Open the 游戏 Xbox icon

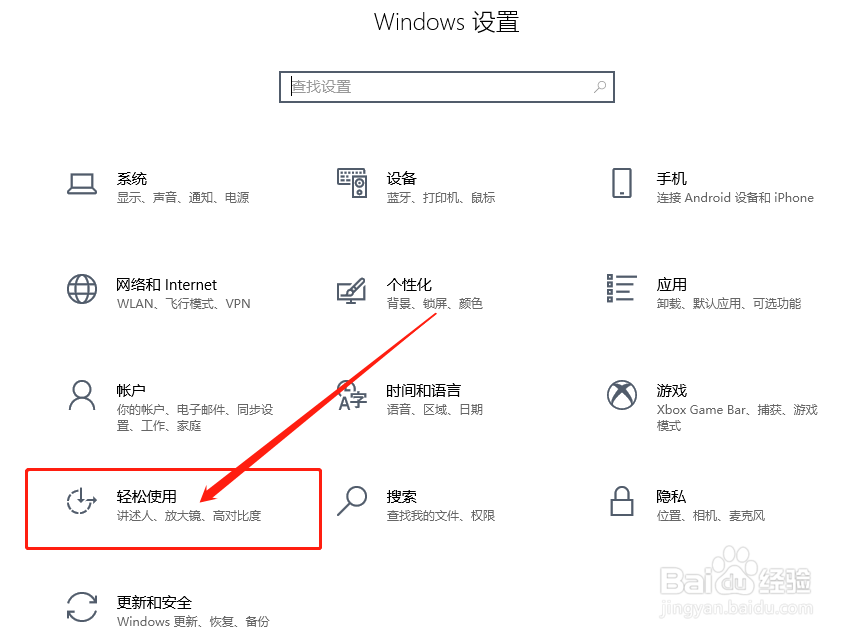coord(621,395)
